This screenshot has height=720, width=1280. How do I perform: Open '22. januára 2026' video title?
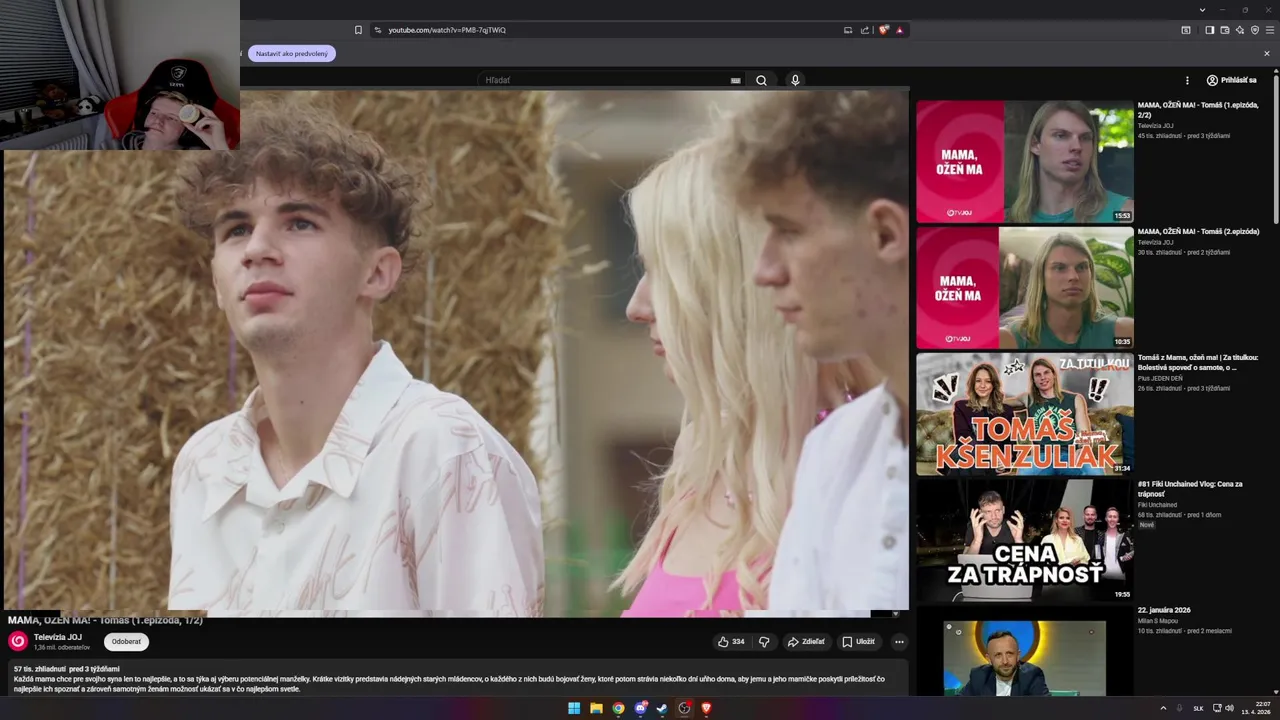point(1164,610)
